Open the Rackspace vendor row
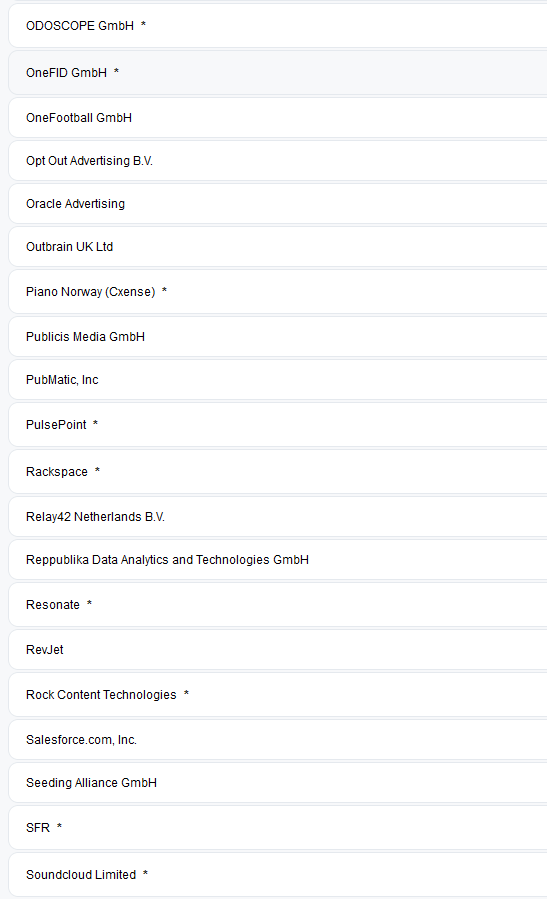The width and height of the screenshot is (547, 899). [x=278, y=472]
